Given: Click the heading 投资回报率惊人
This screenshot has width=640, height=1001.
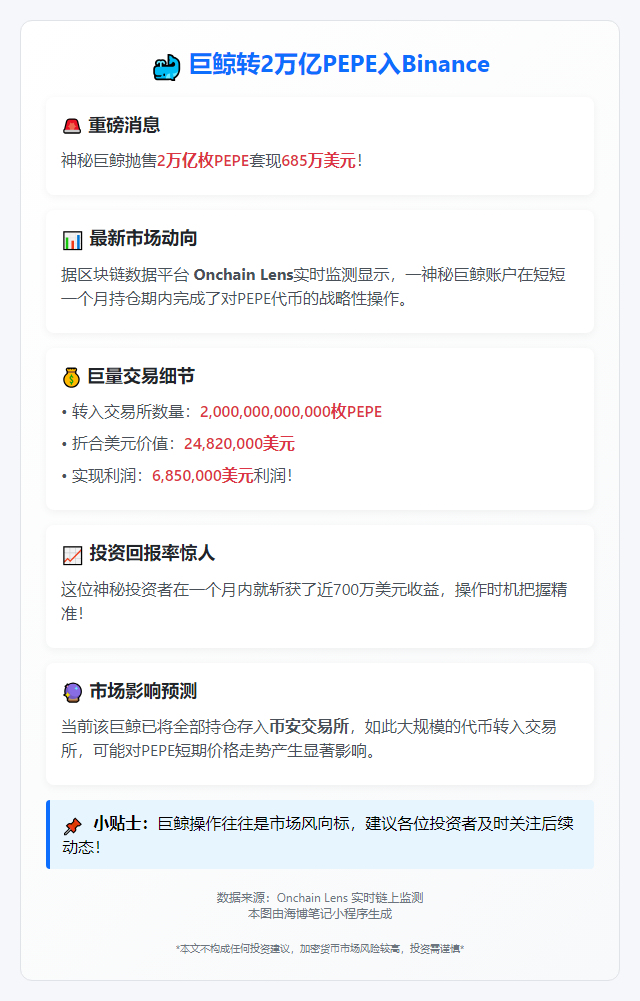Looking at the screenshot, I should 152,553.
